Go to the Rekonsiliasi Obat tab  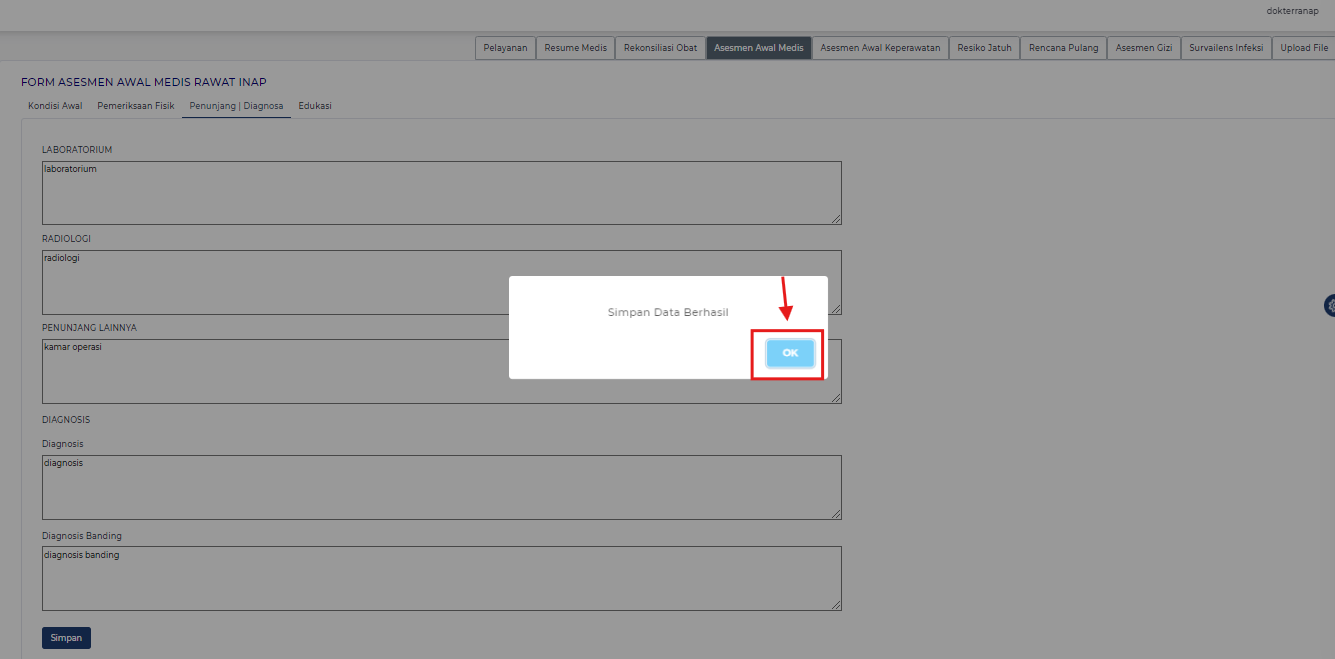tap(660, 48)
